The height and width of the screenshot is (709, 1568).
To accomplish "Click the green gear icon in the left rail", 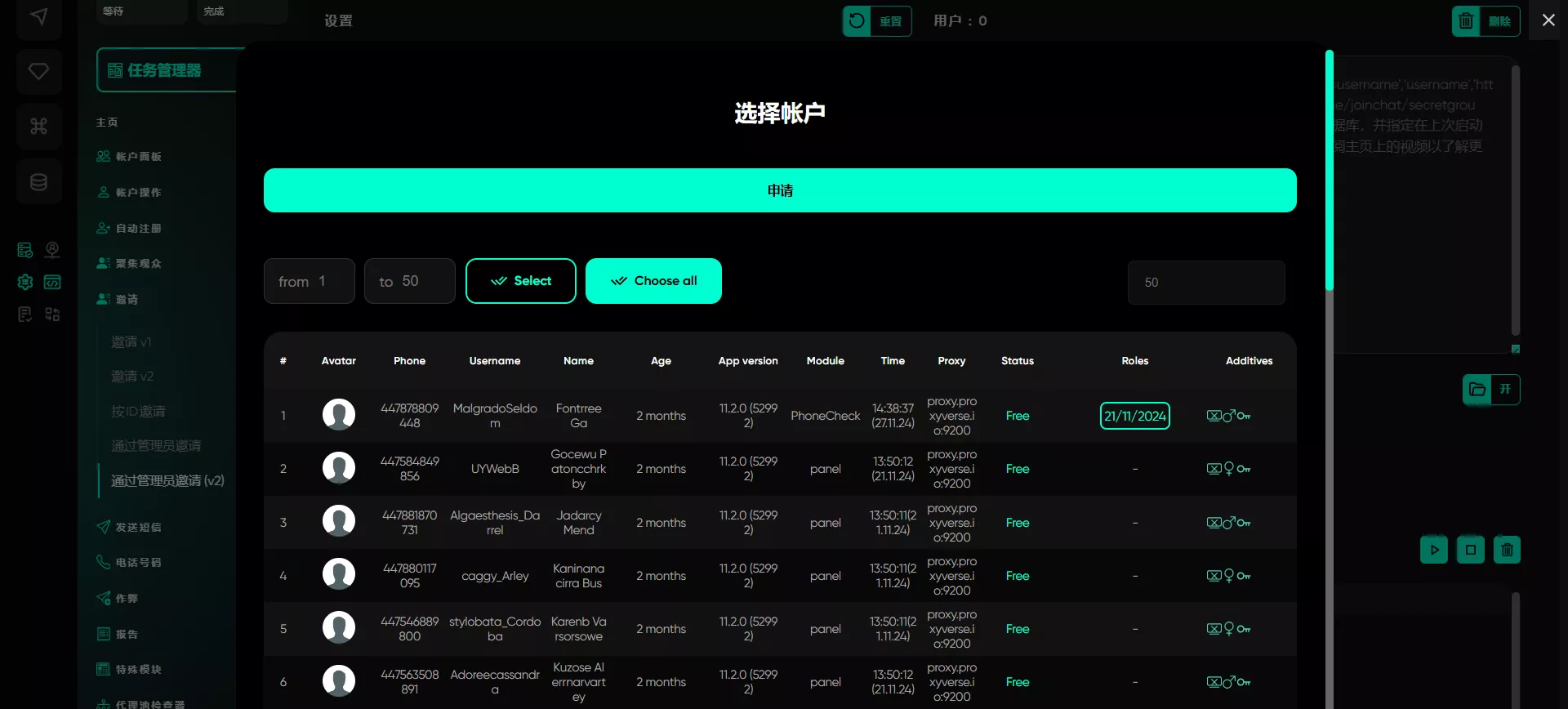I will [x=25, y=282].
